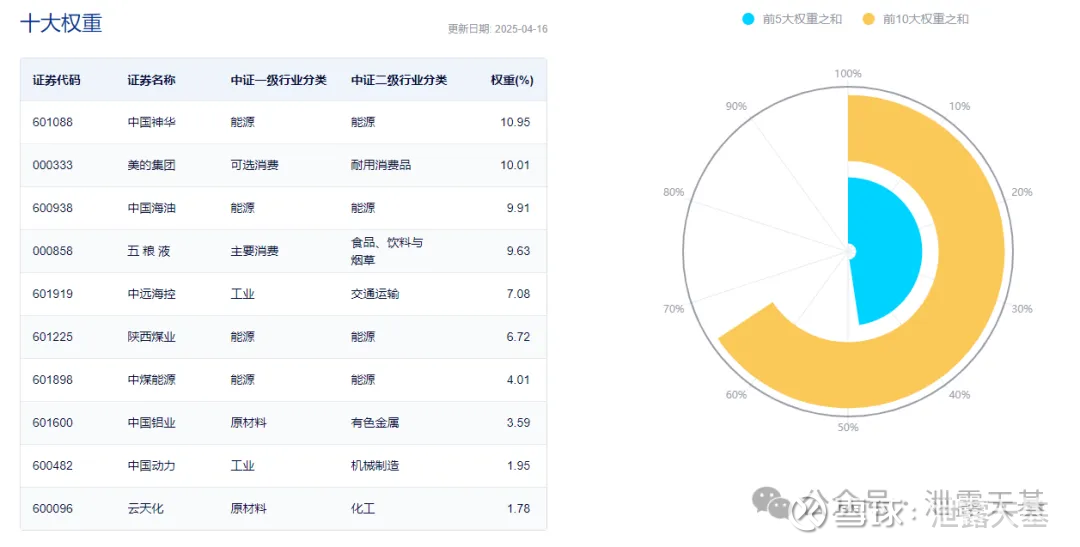Click the 中证一级行业分类 column header
Screen dimensions: 1080x547
pyautogui.click(x=278, y=80)
